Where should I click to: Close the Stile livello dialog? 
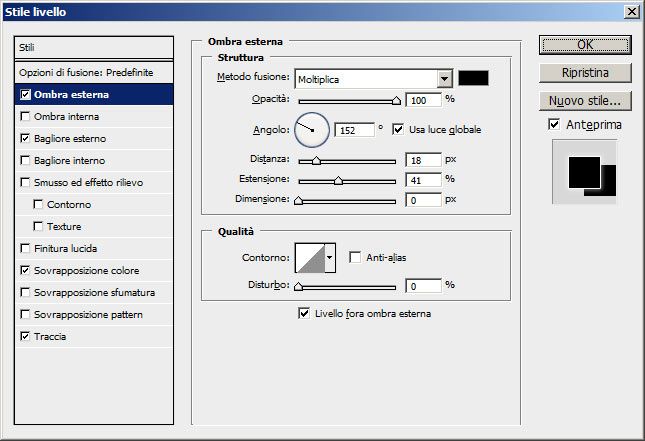coord(631,12)
